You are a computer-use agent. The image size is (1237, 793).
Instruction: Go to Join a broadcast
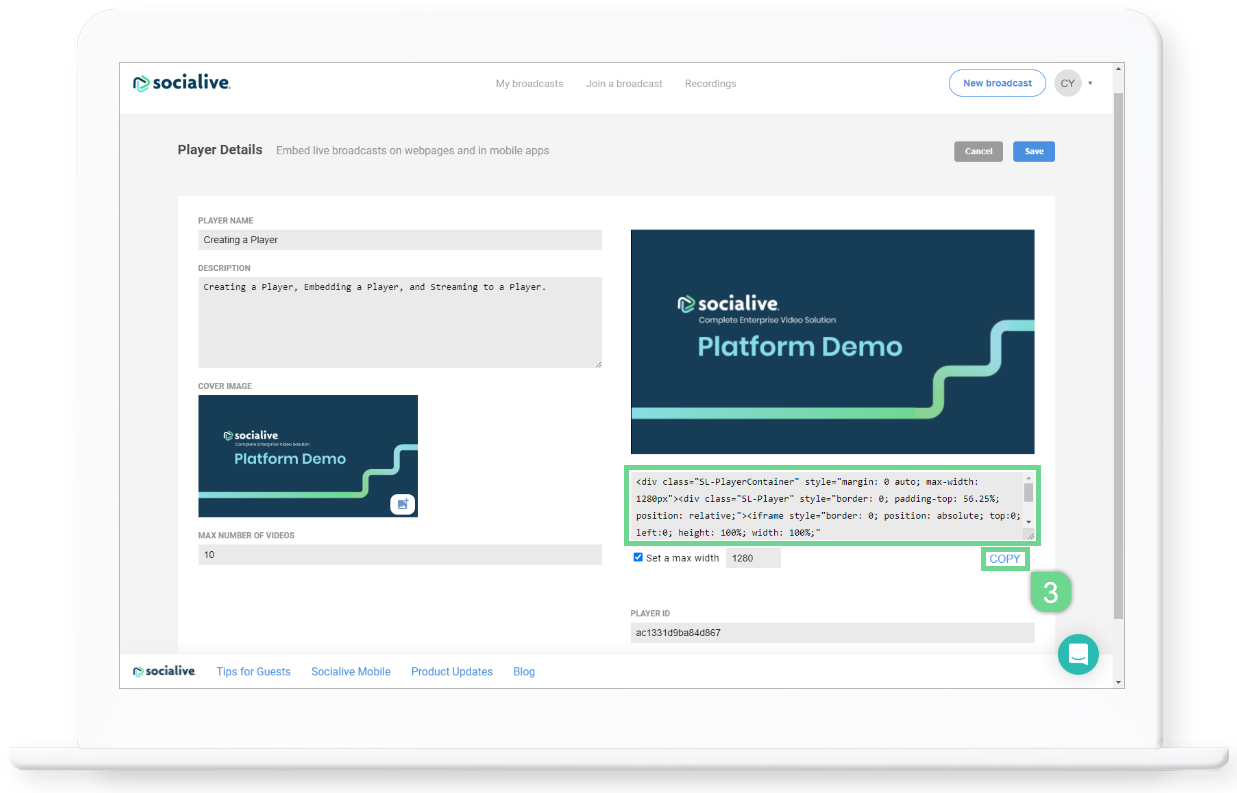(x=624, y=83)
